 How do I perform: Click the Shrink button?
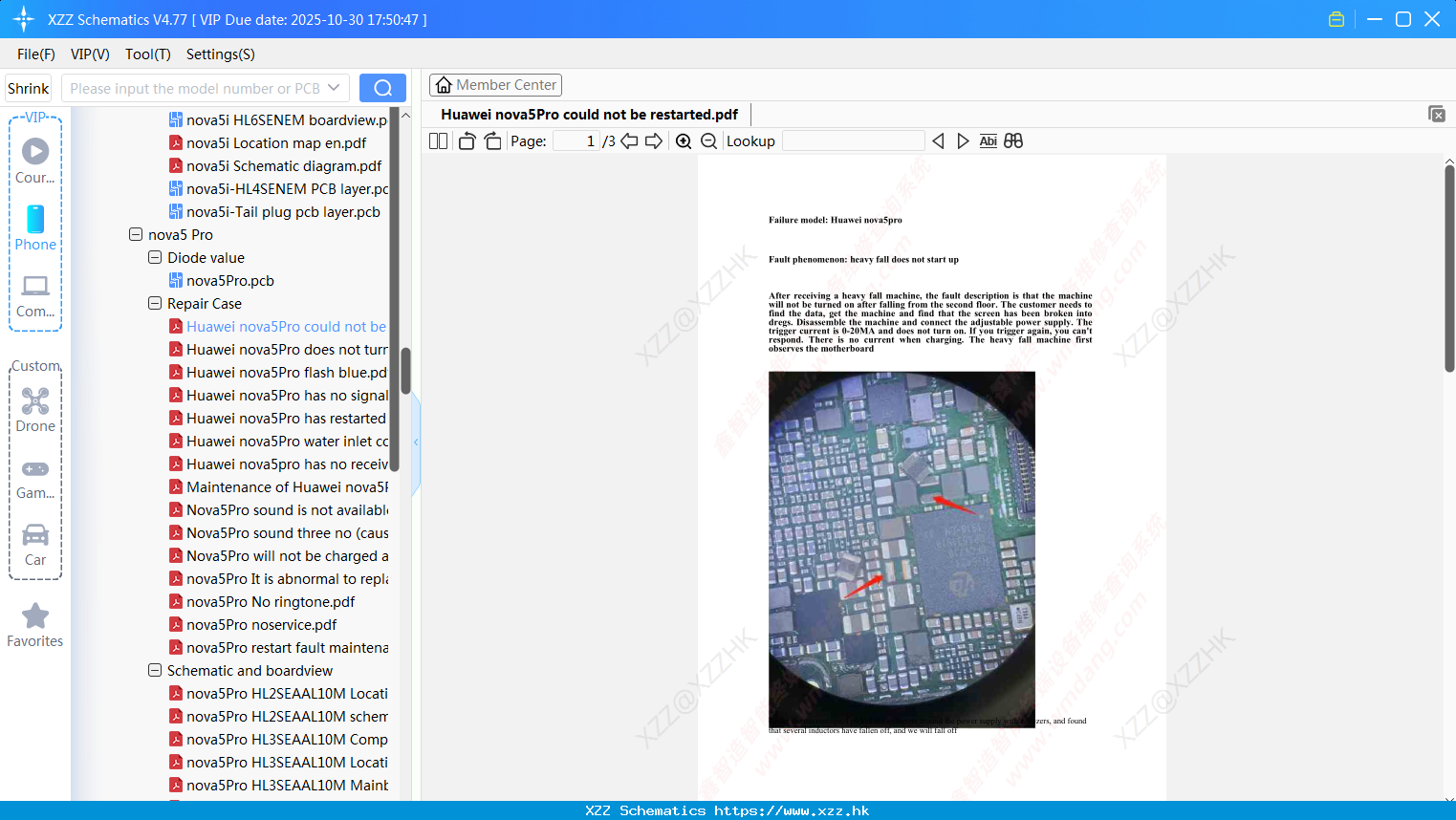(x=28, y=88)
